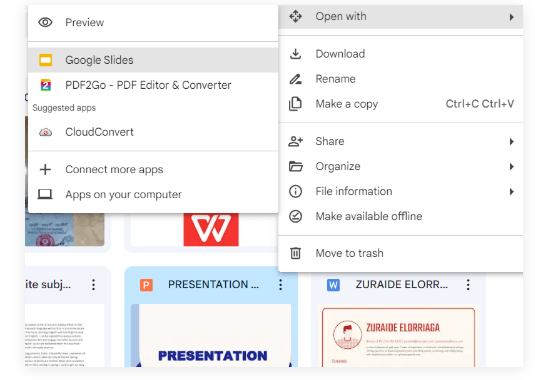Viewport: 535px width, 380px height.
Task: Open three-dot menu of ZURAIDE ELORR file
Action: click(468, 284)
